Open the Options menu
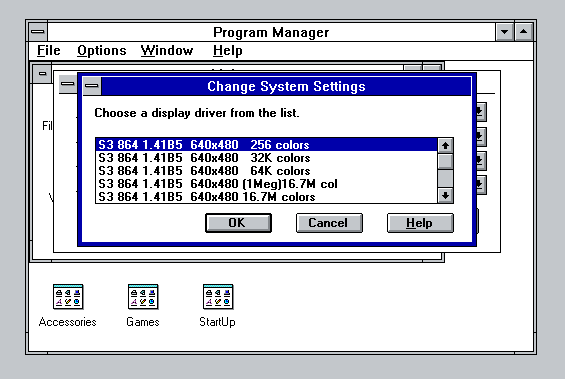 click(102, 50)
